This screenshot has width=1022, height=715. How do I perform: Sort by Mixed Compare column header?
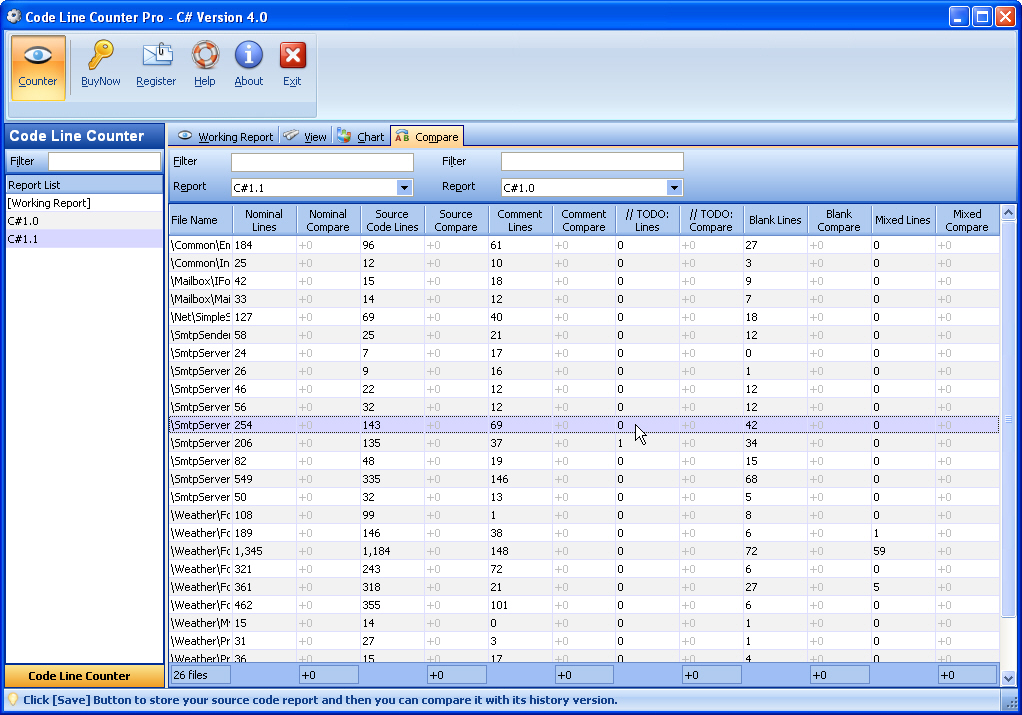coord(967,220)
